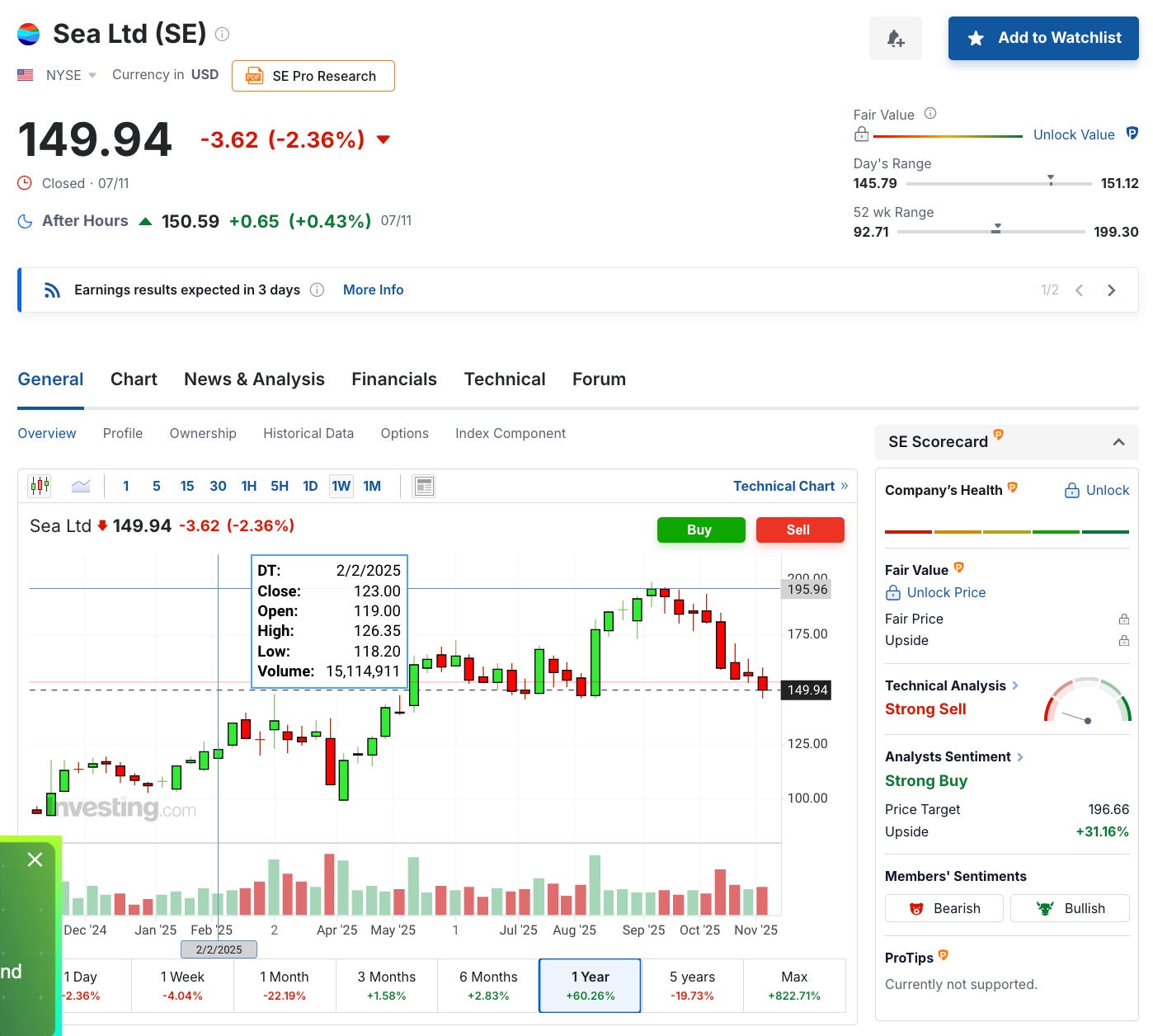1153x1036 pixels.
Task: Go to next notification arrow
Action: pyautogui.click(x=1111, y=290)
